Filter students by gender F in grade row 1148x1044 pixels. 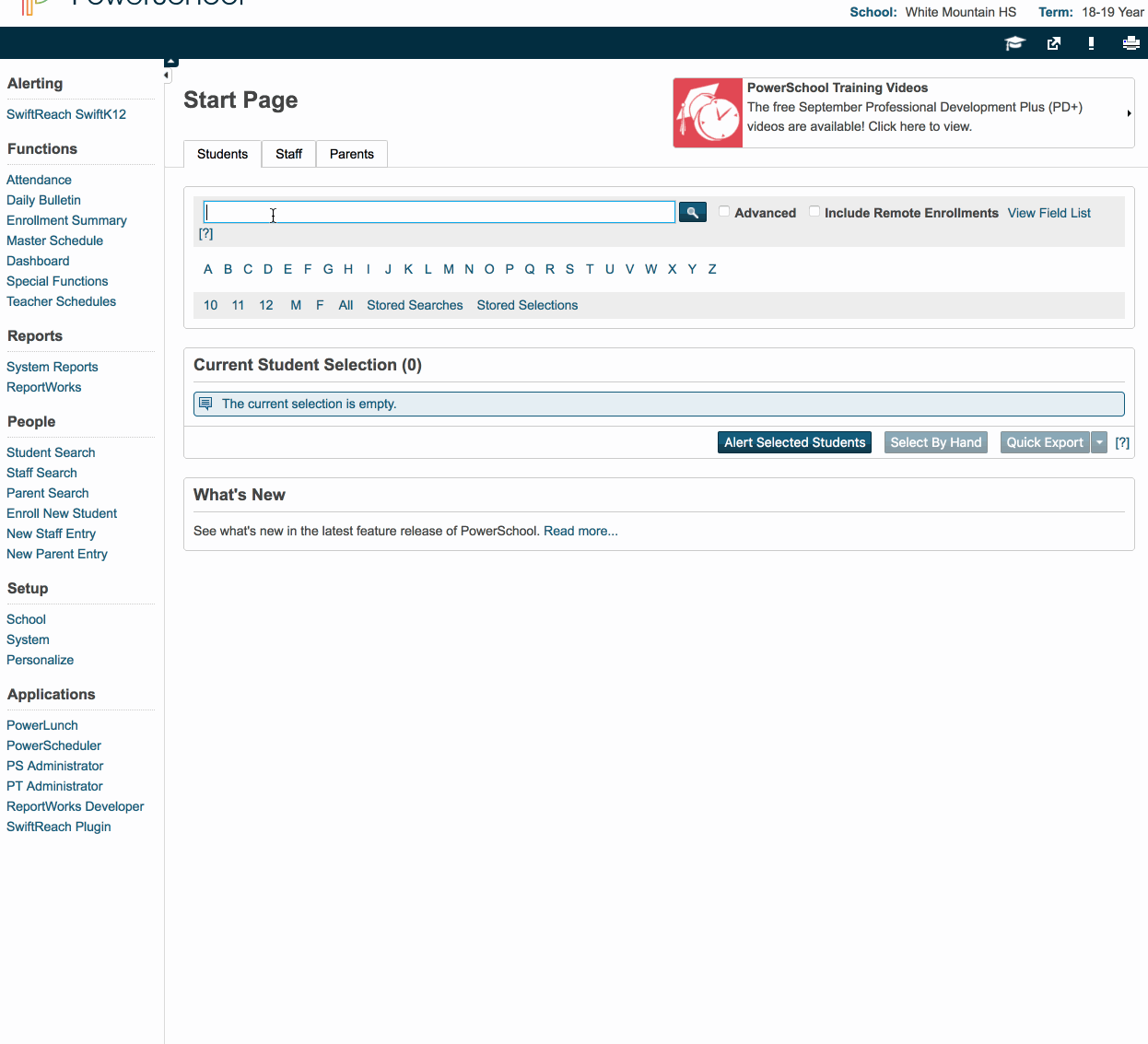pyautogui.click(x=320, y=305)
